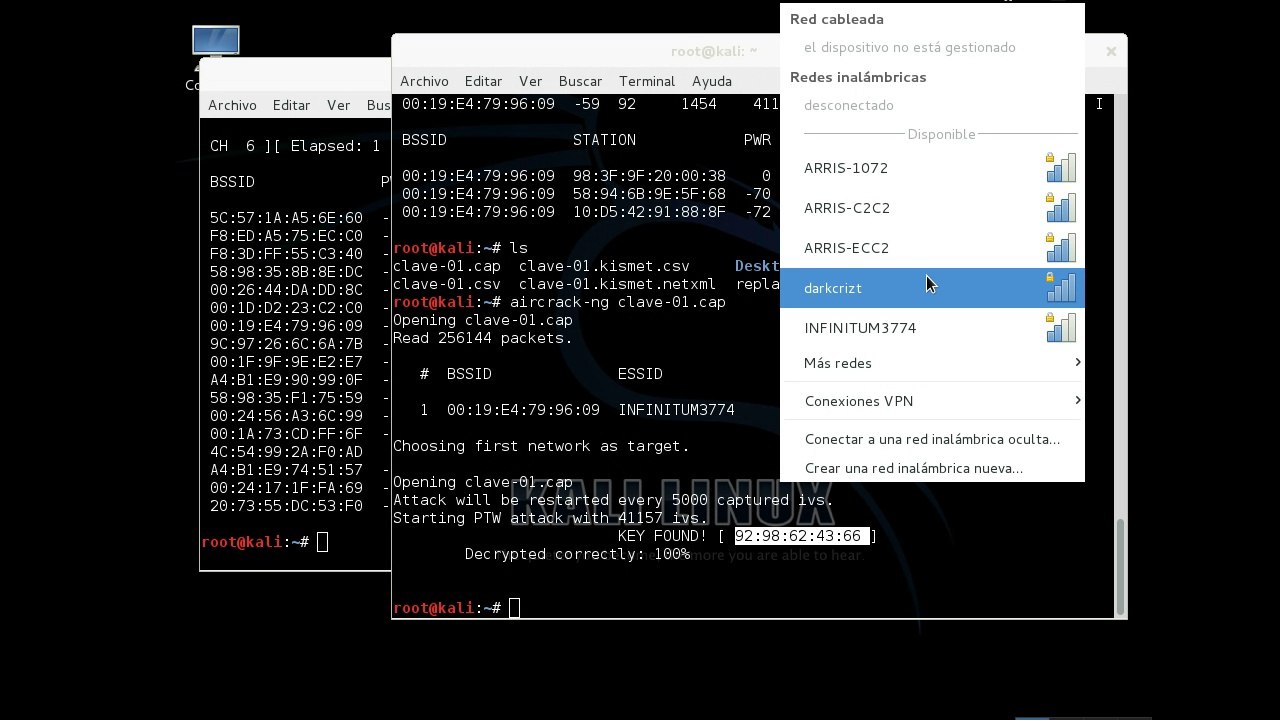The image size is (1280, 720).
Task: Connect to INFINITUM3774 wireless network
Action: click(x=932, y=328)
